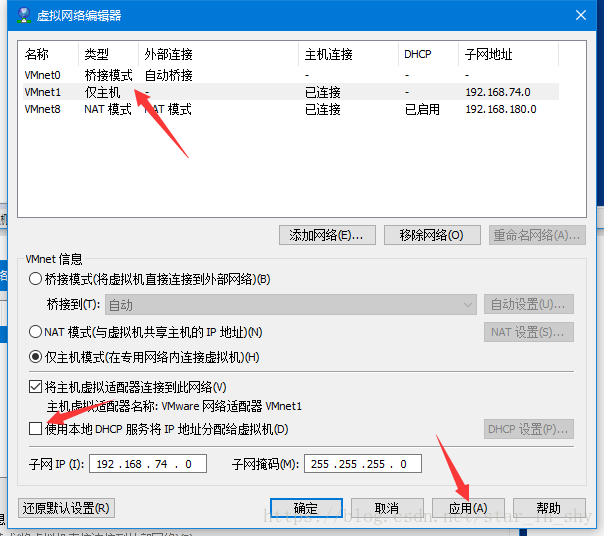Screen dimensions: 604x536
Task: Click 已启用 DHCP cell of VMnet8
Action: click(x=422, y=109)
